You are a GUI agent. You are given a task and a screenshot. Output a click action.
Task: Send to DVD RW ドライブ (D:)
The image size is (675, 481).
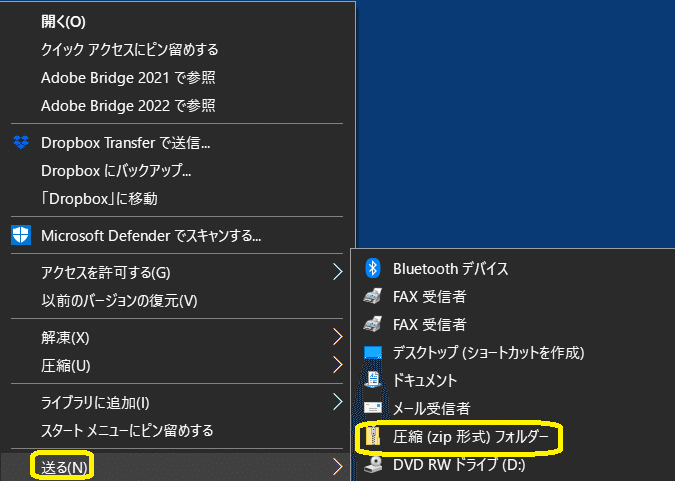click(x=459, y=465)
